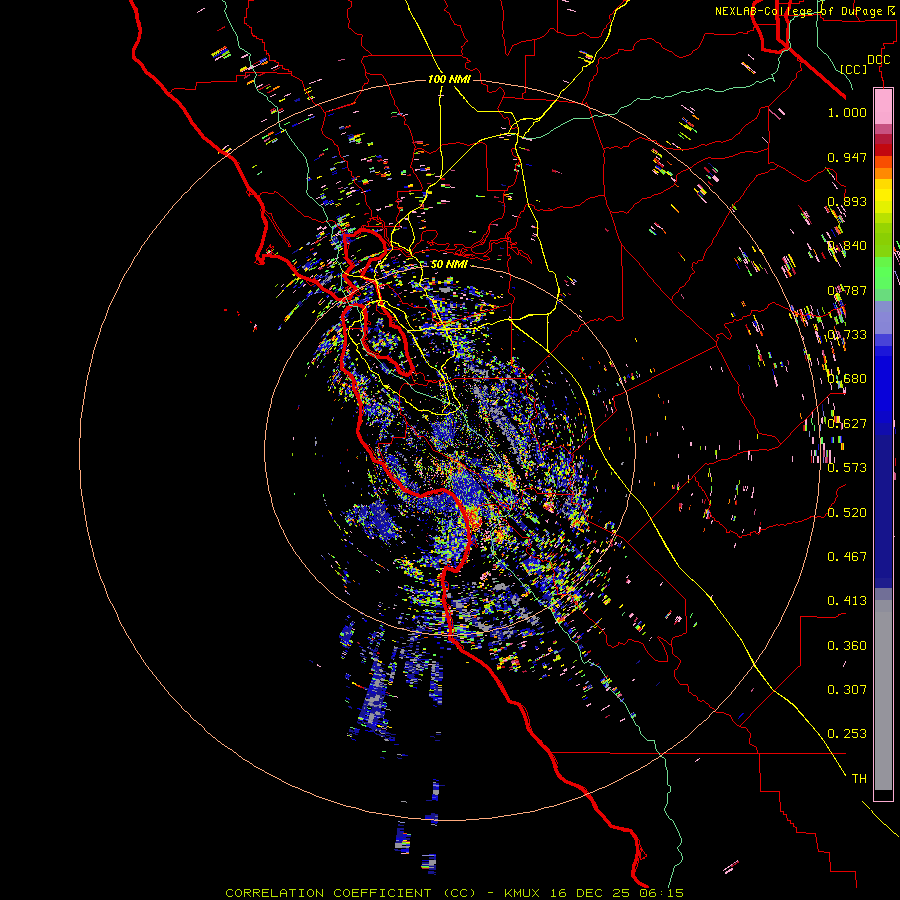The height and width of the screenshot is (900, 900).
Task: Click the 0.467 scale label
Action: pyautogui.click(x=847, y=557)
